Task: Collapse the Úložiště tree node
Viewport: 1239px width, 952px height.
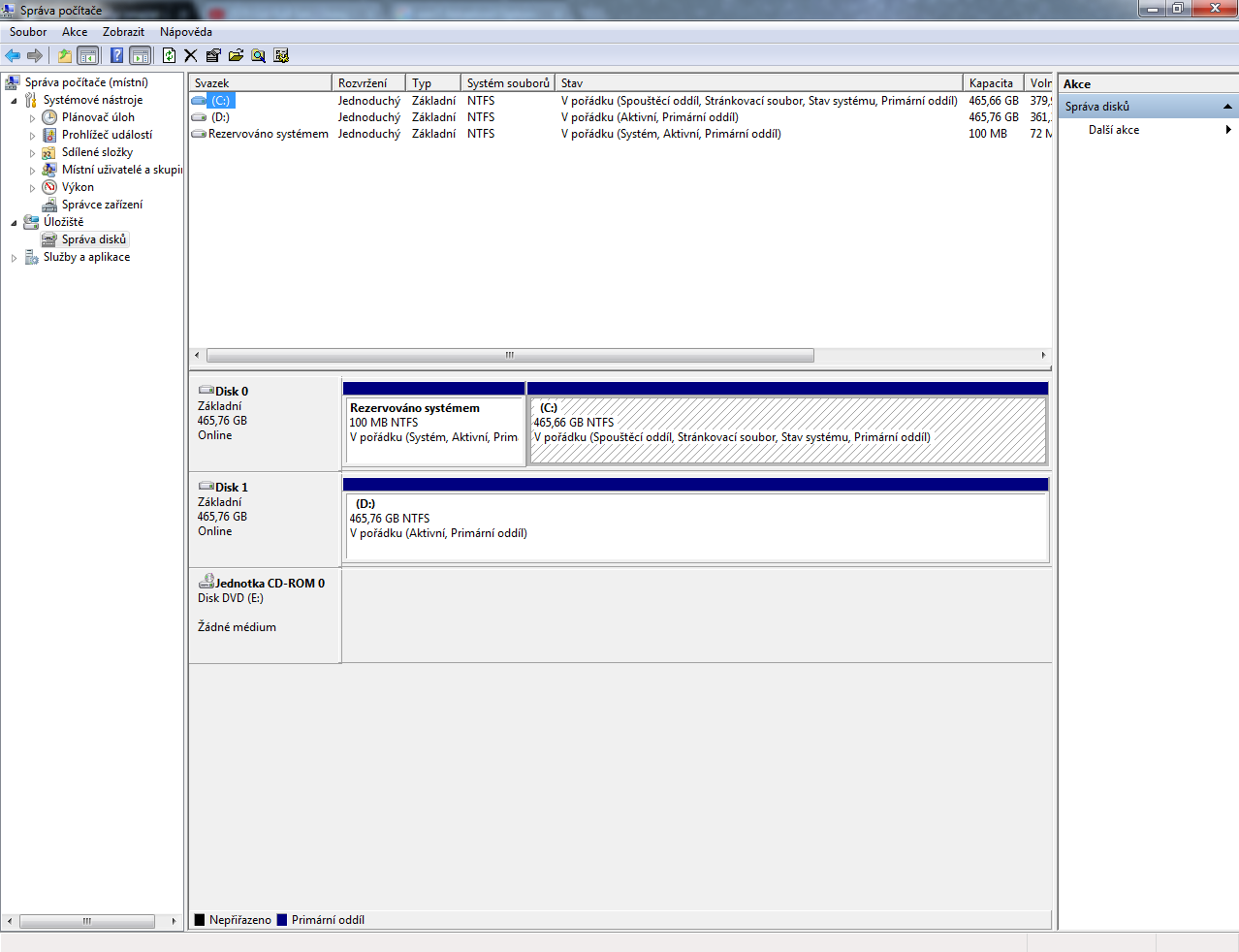Action: coord(14,223)
